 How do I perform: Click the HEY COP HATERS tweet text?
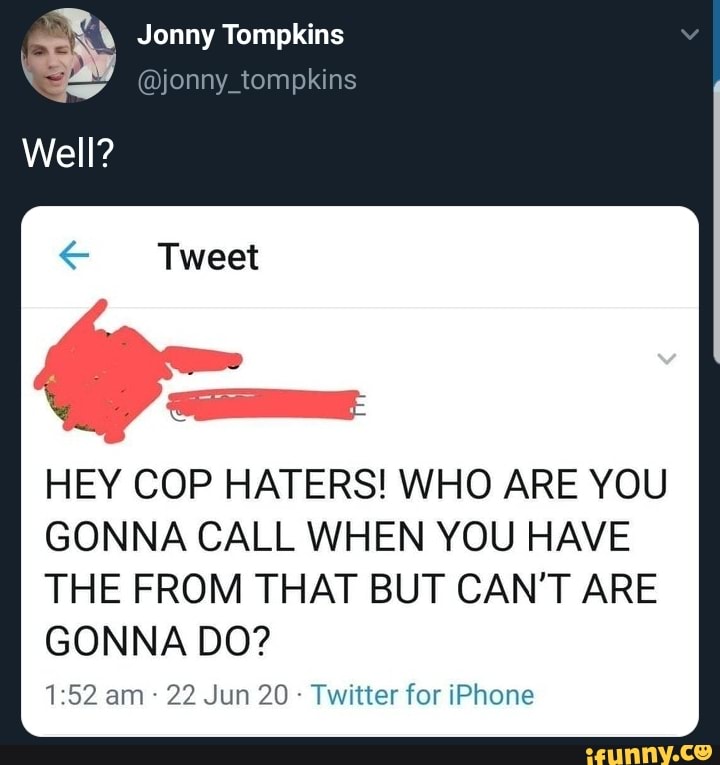pyautogui.click(x=355, y=563)
